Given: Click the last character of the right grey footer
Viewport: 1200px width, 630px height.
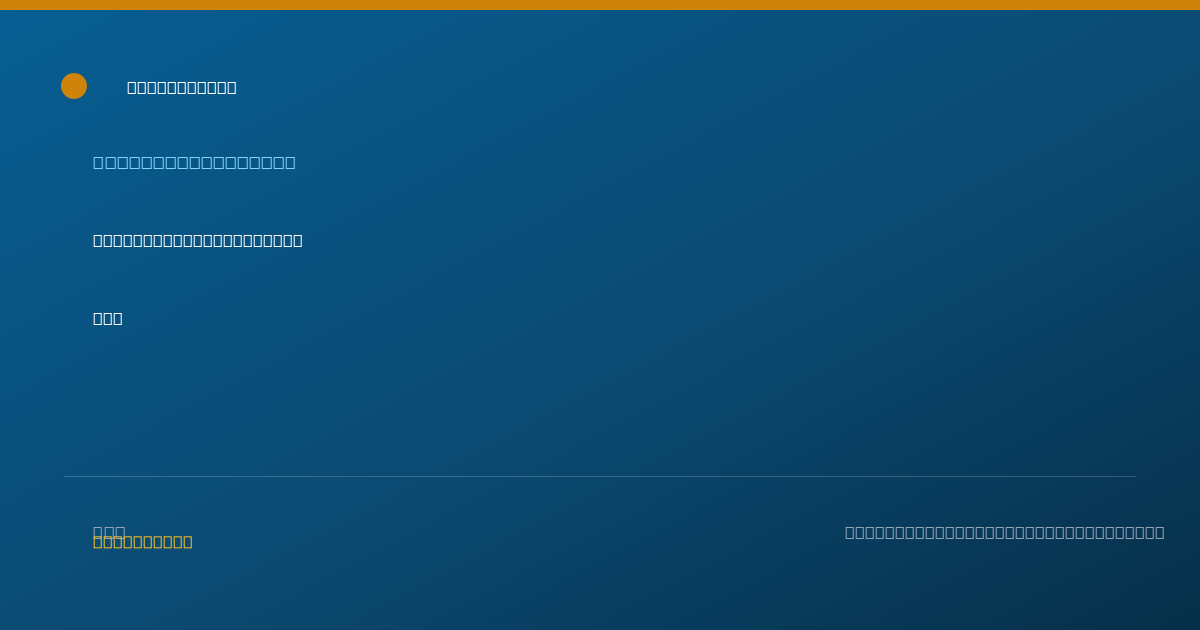Looking at the screenshot, I should [1159, 532].
